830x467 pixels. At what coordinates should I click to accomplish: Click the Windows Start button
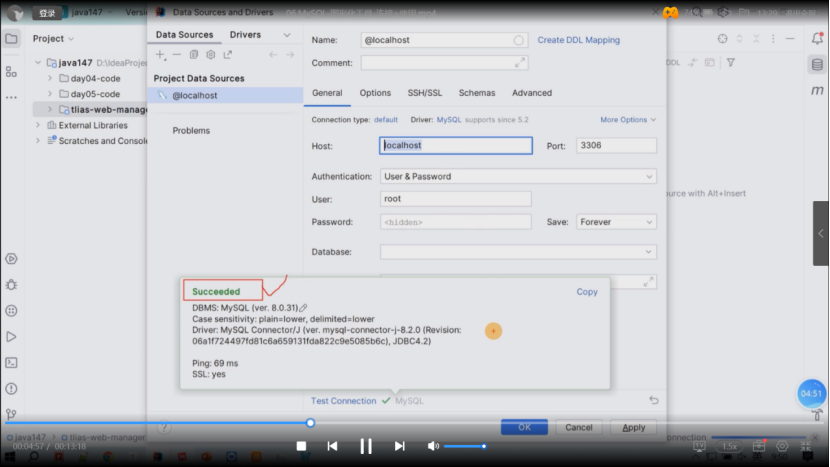click(x=10, y=456)
